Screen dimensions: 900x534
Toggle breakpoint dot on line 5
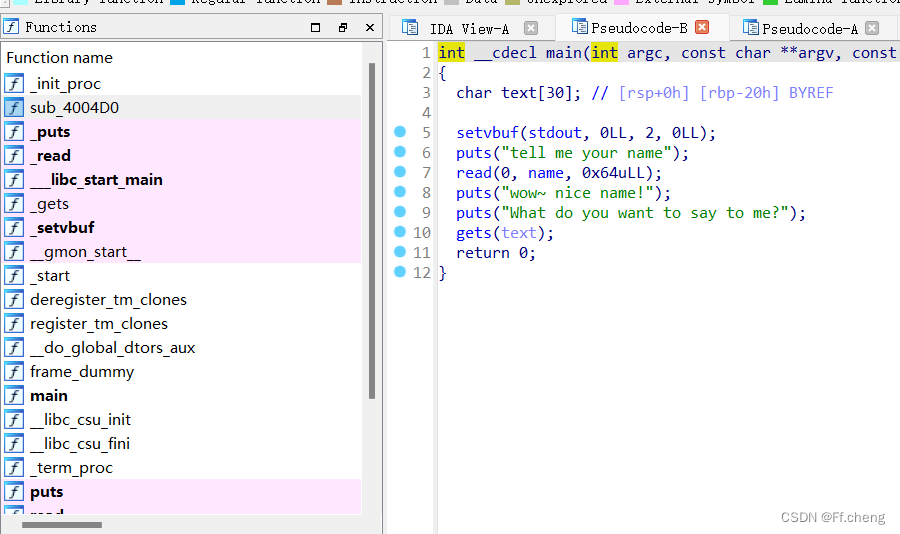[400, 132]
